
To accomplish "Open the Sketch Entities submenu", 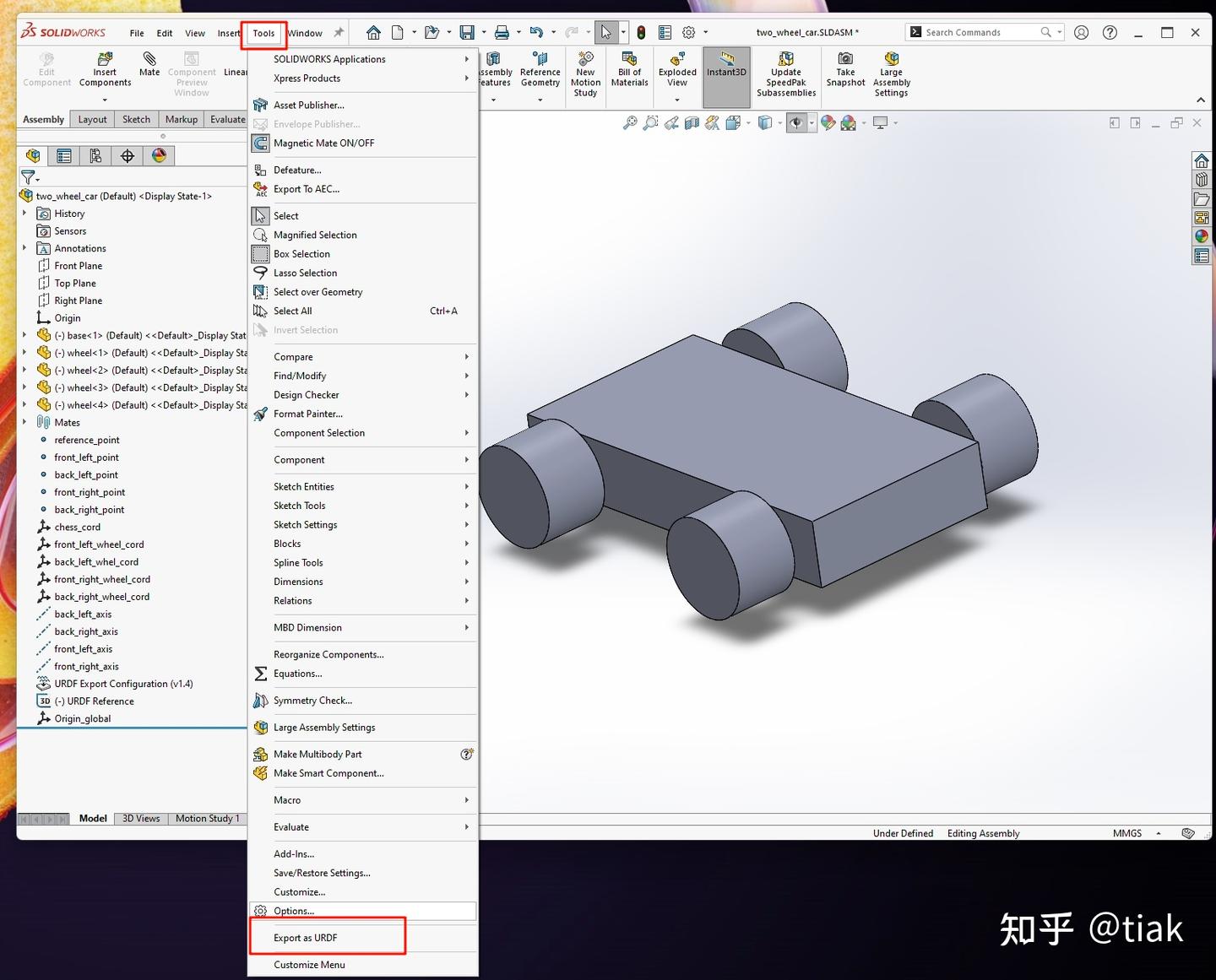I will click(x=304, y=486).
